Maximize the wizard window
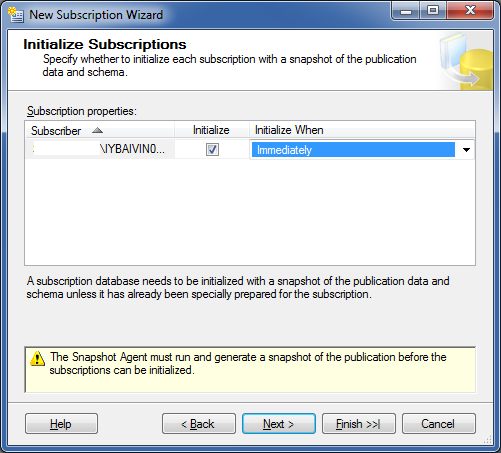Screen dimensions: 501x453 click(x=433, y=11)
